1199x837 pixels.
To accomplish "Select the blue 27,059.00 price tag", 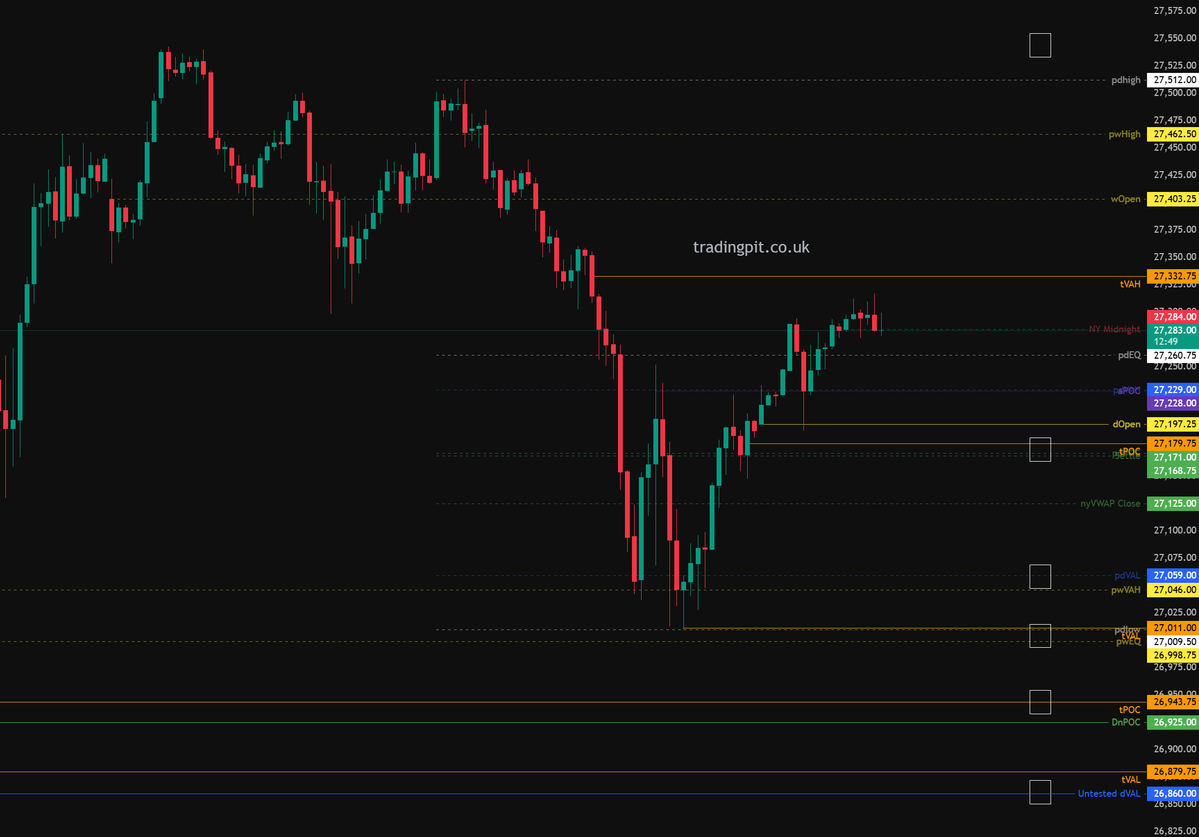I will (1173, 576).
